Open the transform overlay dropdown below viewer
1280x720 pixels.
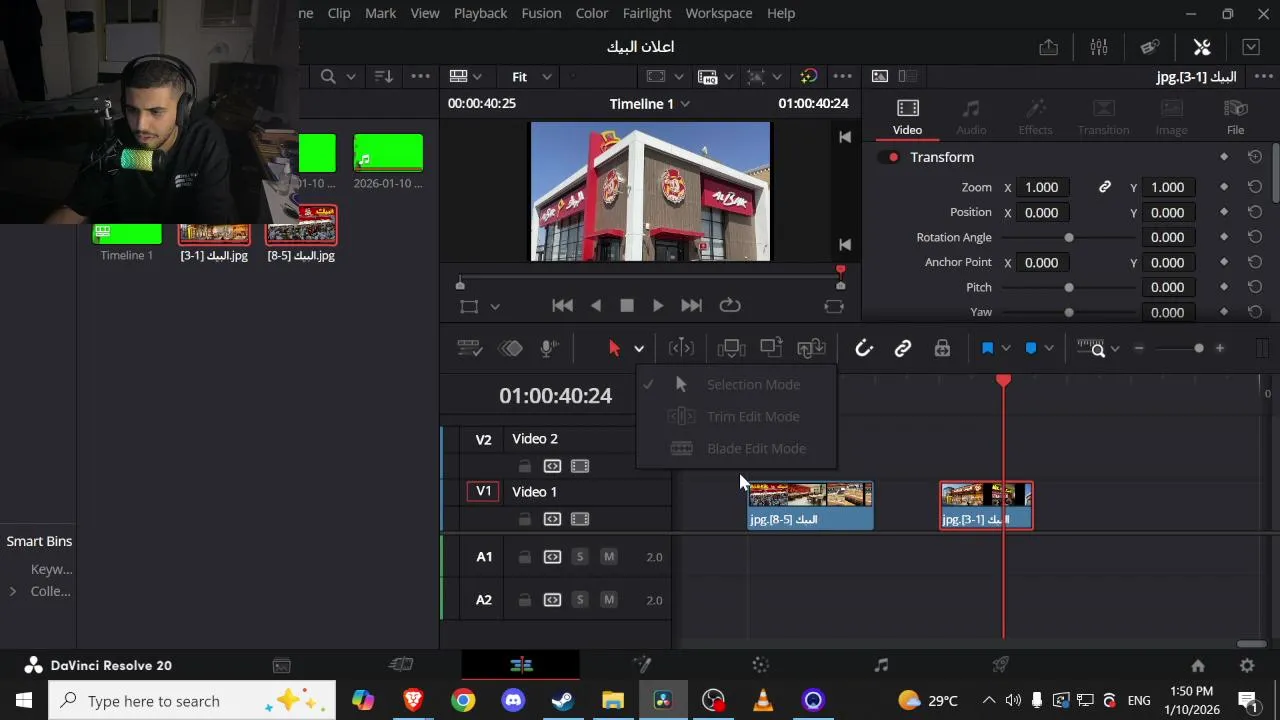pos(495,307)
